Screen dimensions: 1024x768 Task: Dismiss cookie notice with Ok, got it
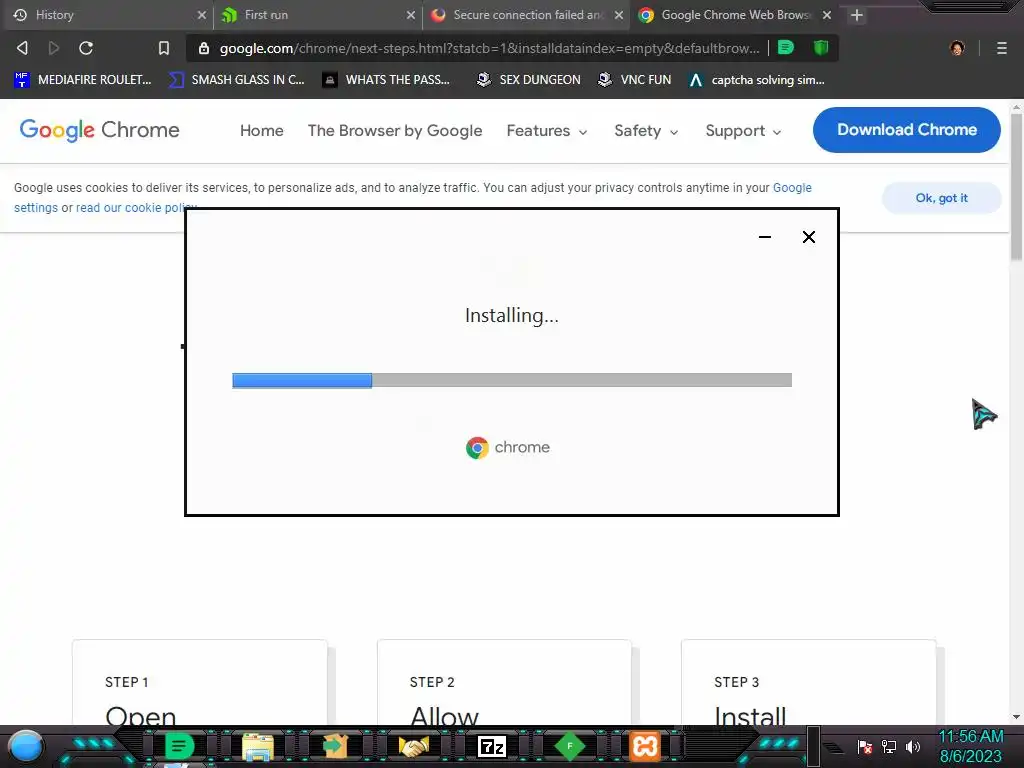pos(941,198)
